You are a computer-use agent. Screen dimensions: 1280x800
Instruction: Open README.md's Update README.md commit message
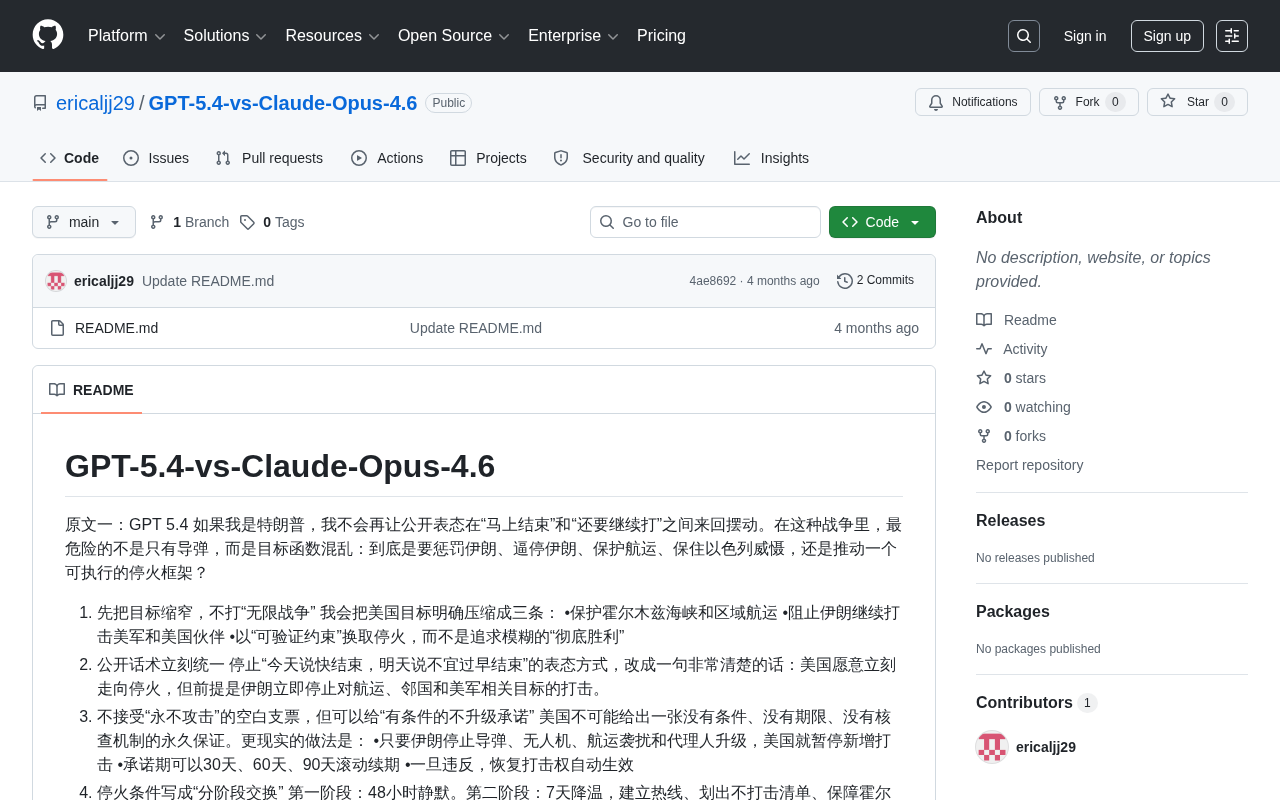point(476,328)
